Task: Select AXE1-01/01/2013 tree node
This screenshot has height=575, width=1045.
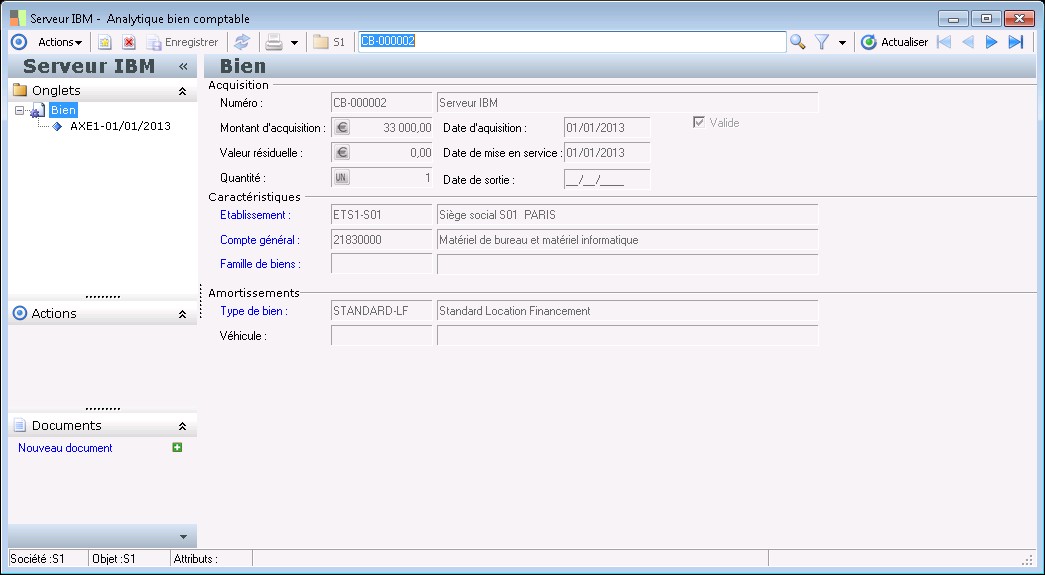Action: (x=120, y=127)
